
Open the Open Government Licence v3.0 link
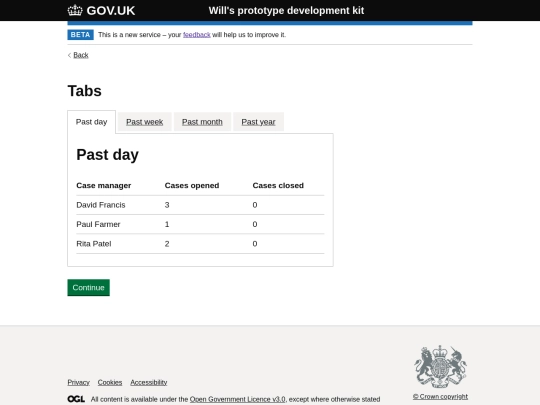coord(237,399)
